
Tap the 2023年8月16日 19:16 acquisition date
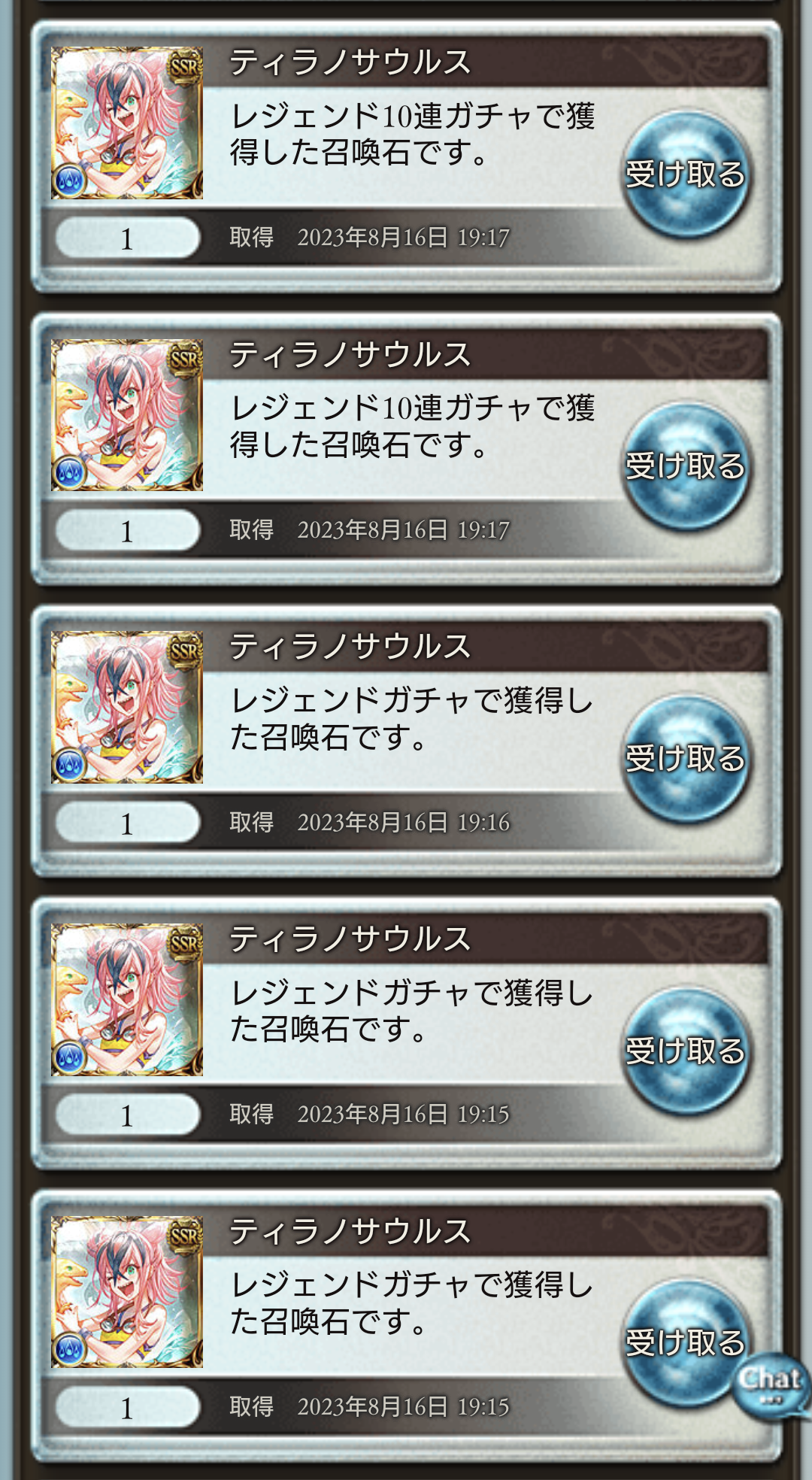pos(404,823)
